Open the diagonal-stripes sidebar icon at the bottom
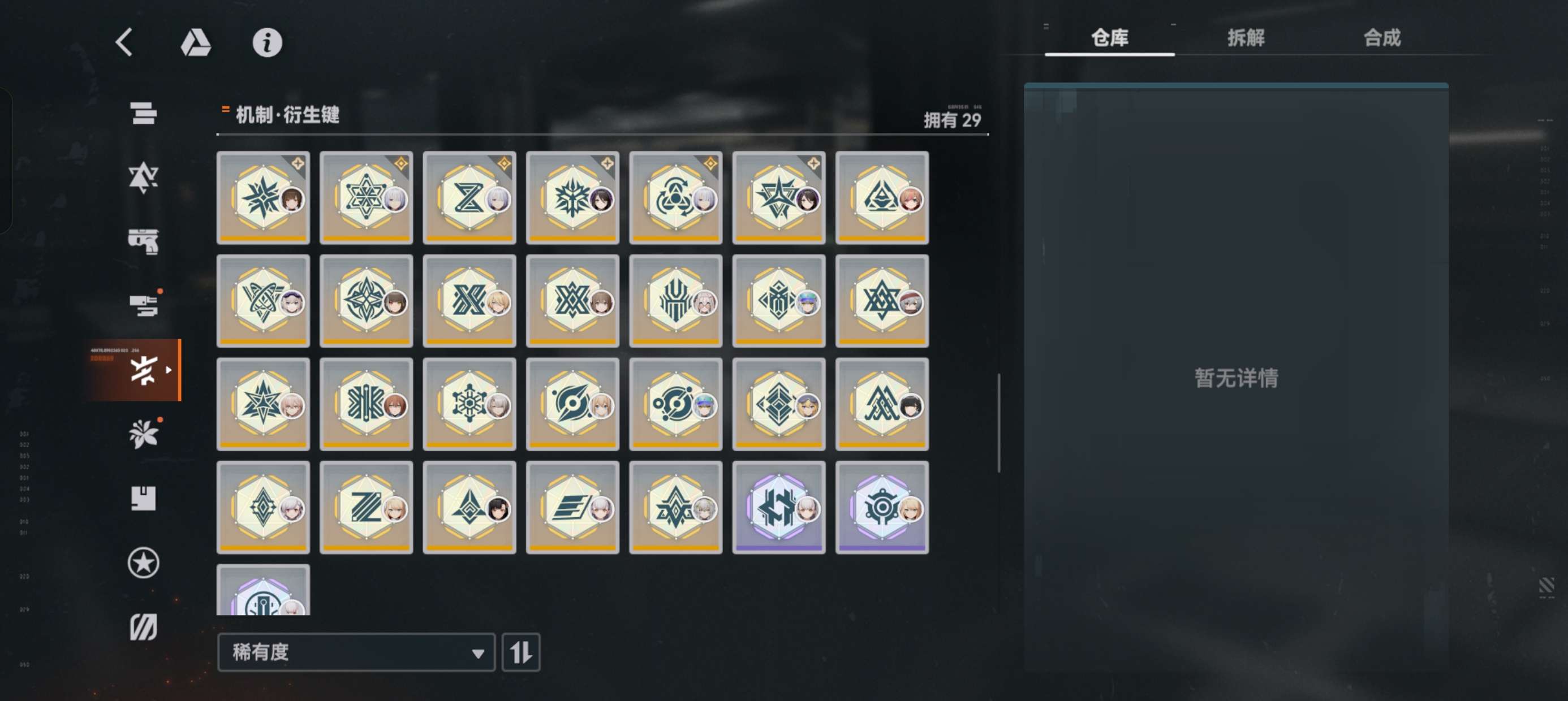 (144, 627)
